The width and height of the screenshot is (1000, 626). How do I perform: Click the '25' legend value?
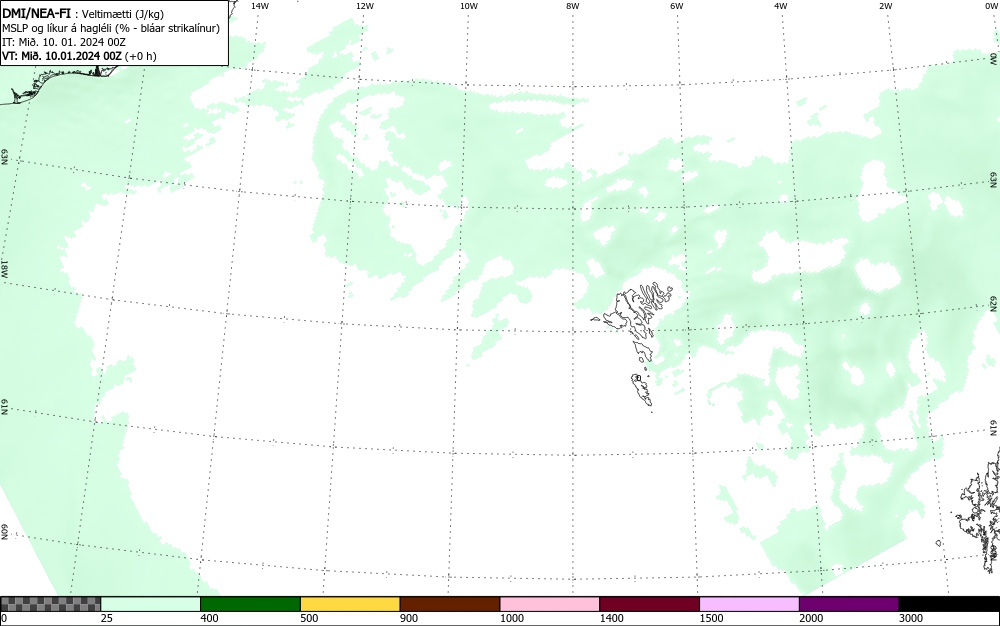[x=107, y=618]
